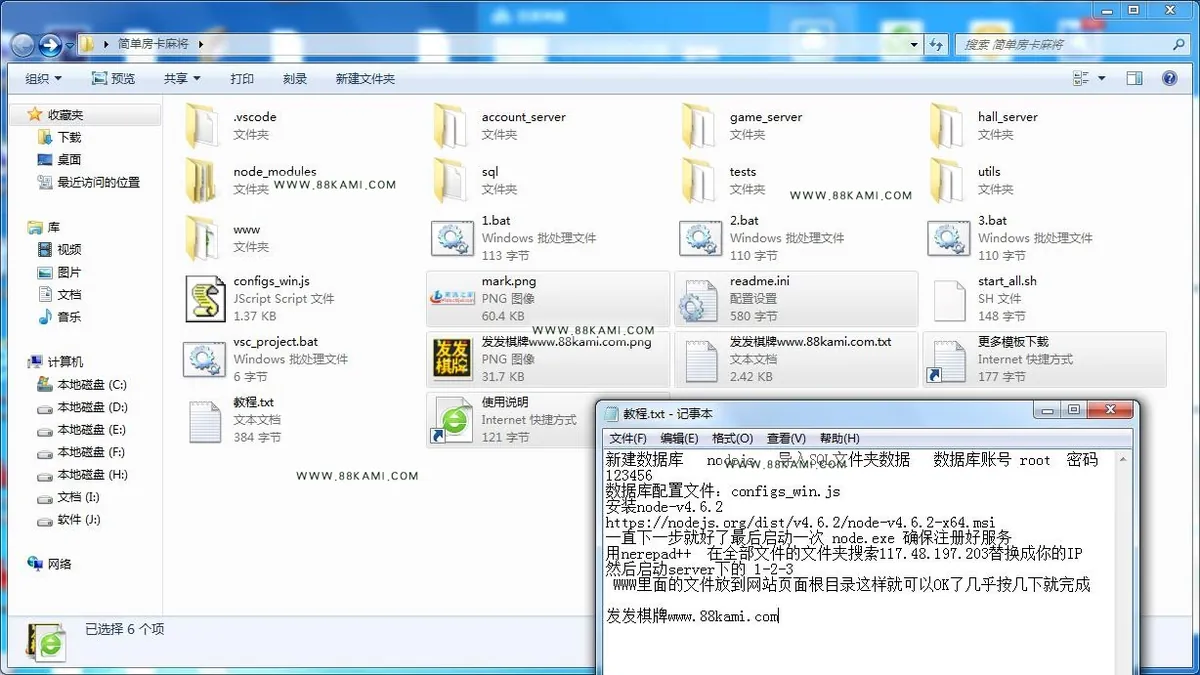Open the 视频 library
Screen dimensions: 1200x675
69,249
